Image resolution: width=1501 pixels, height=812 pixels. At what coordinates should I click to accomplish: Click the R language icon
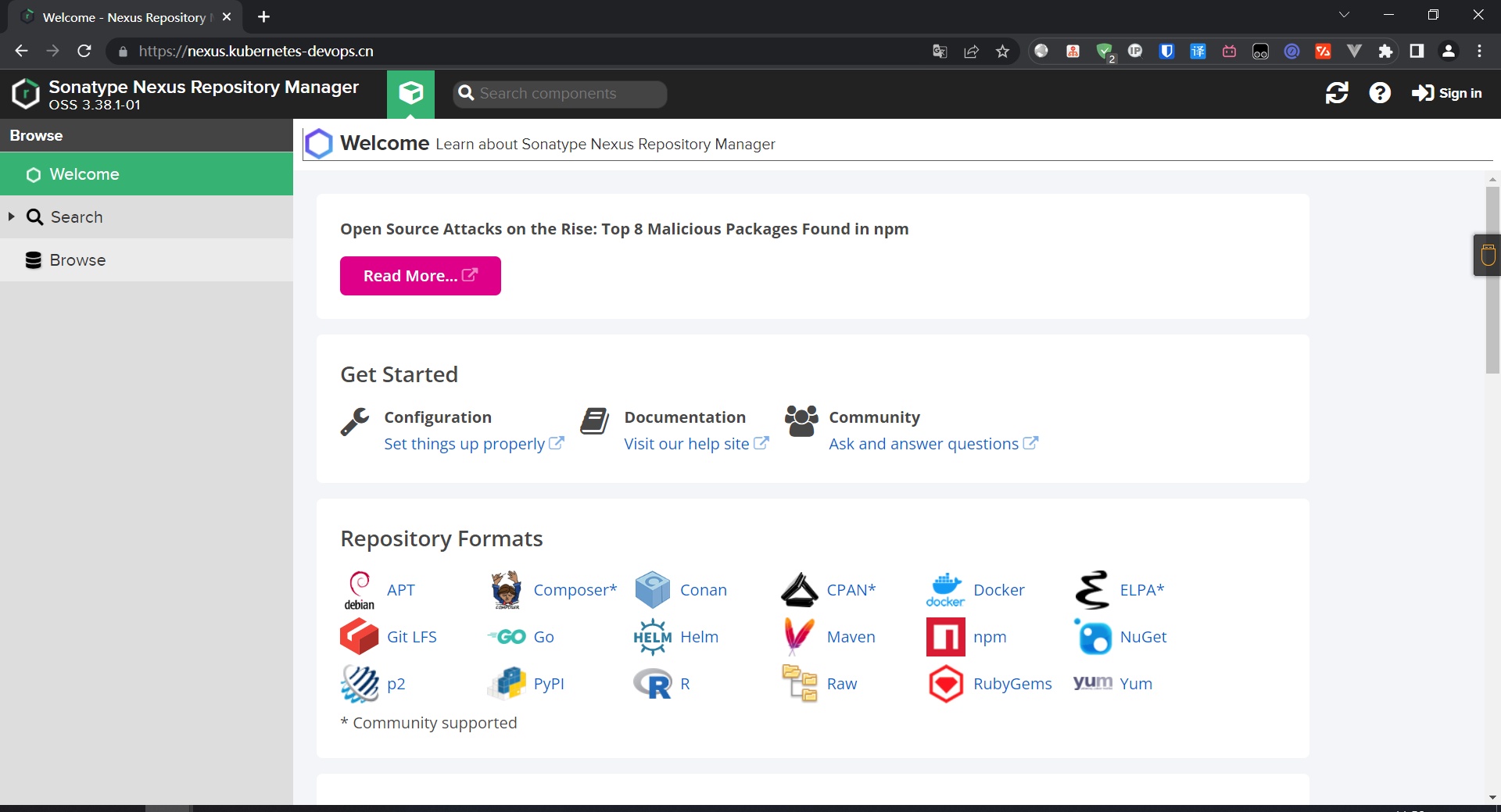coord(653,684)
